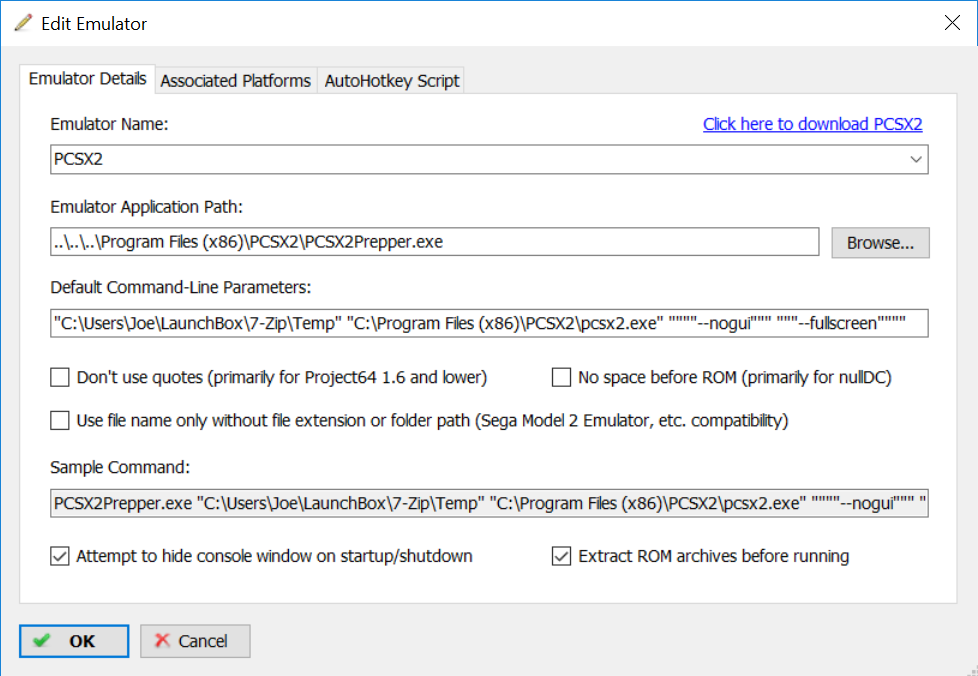
Task: Click into the Emulator Application Path field
Action: tap(435, 242)
